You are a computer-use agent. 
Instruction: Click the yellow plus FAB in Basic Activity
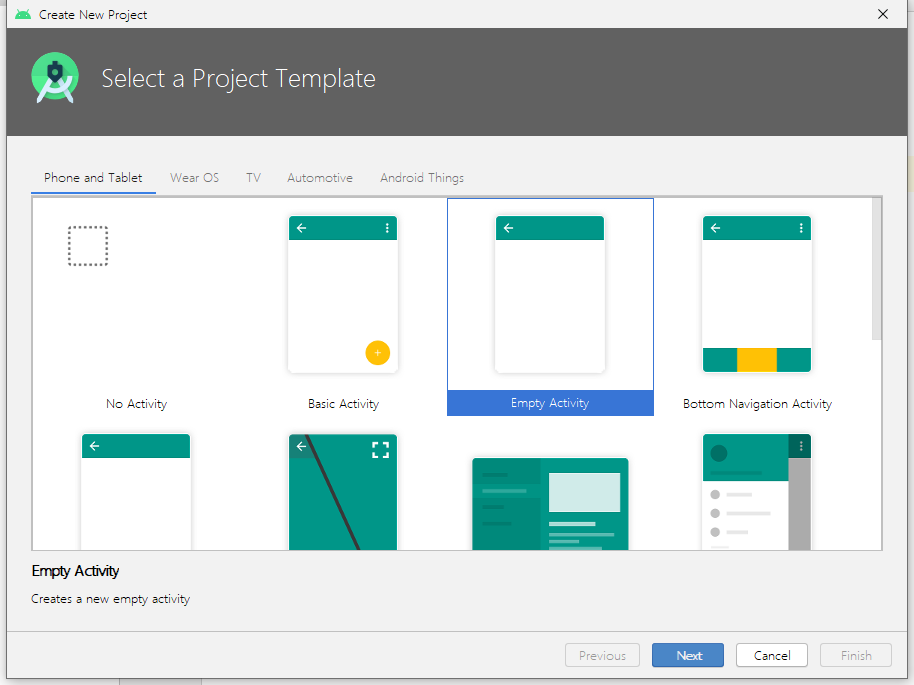378,353
